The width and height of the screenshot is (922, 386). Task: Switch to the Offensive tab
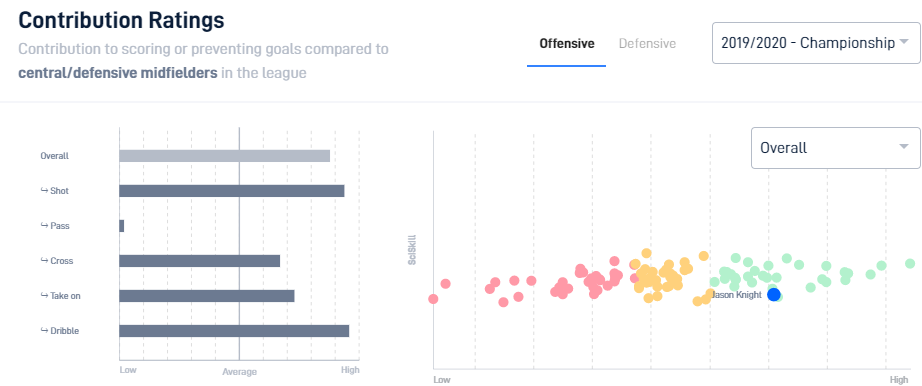click(x=567, y=44)
